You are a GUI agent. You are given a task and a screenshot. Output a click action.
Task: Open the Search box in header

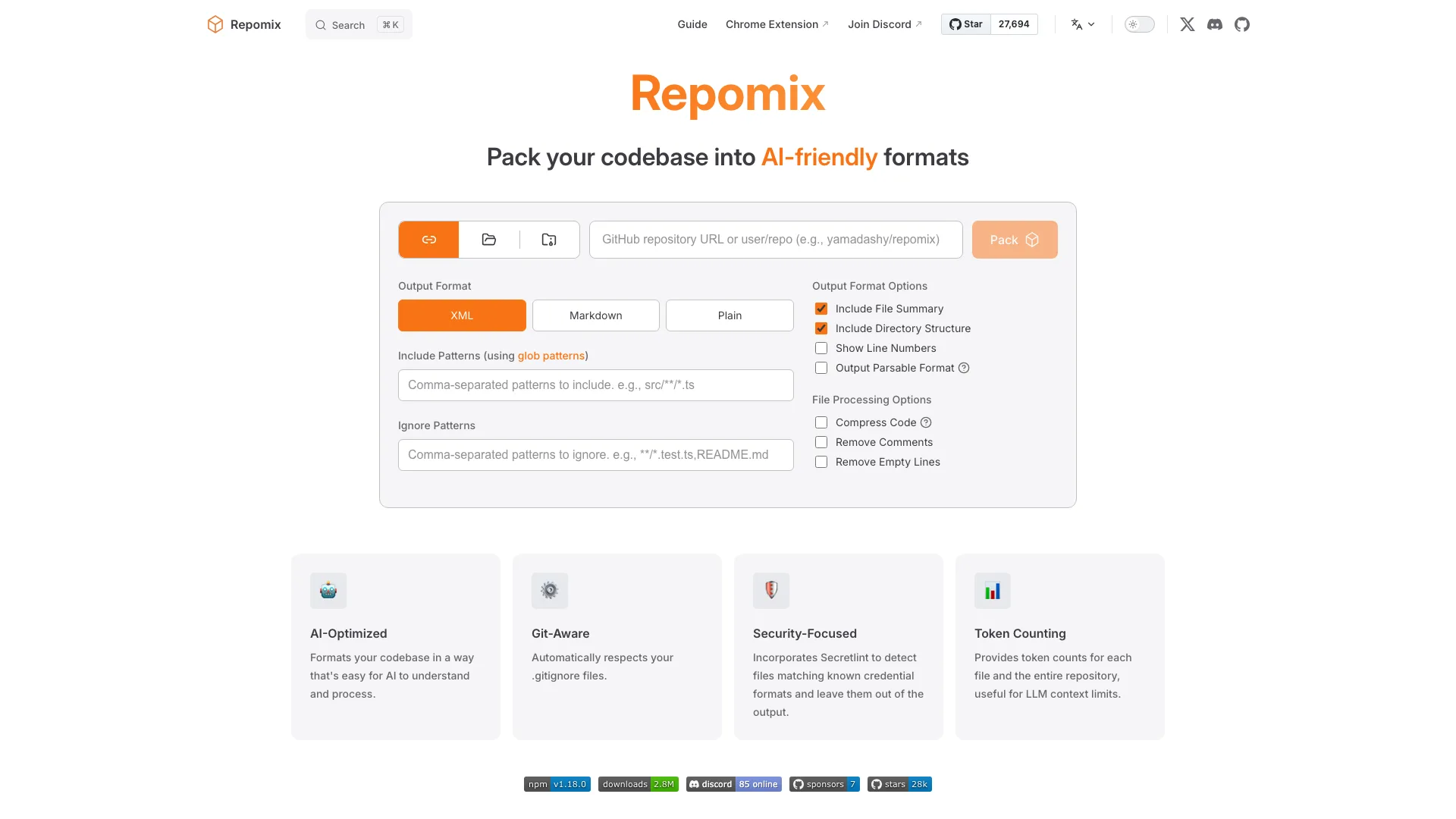359,24
